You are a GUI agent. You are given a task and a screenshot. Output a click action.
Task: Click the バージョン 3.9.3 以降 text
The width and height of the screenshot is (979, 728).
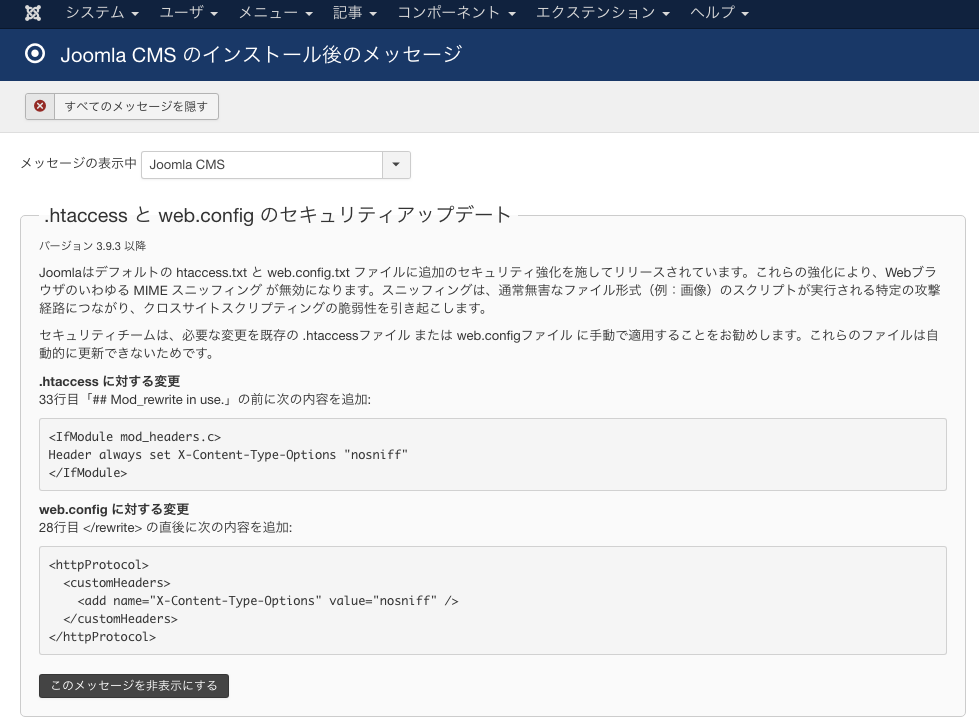pos(93,245)
